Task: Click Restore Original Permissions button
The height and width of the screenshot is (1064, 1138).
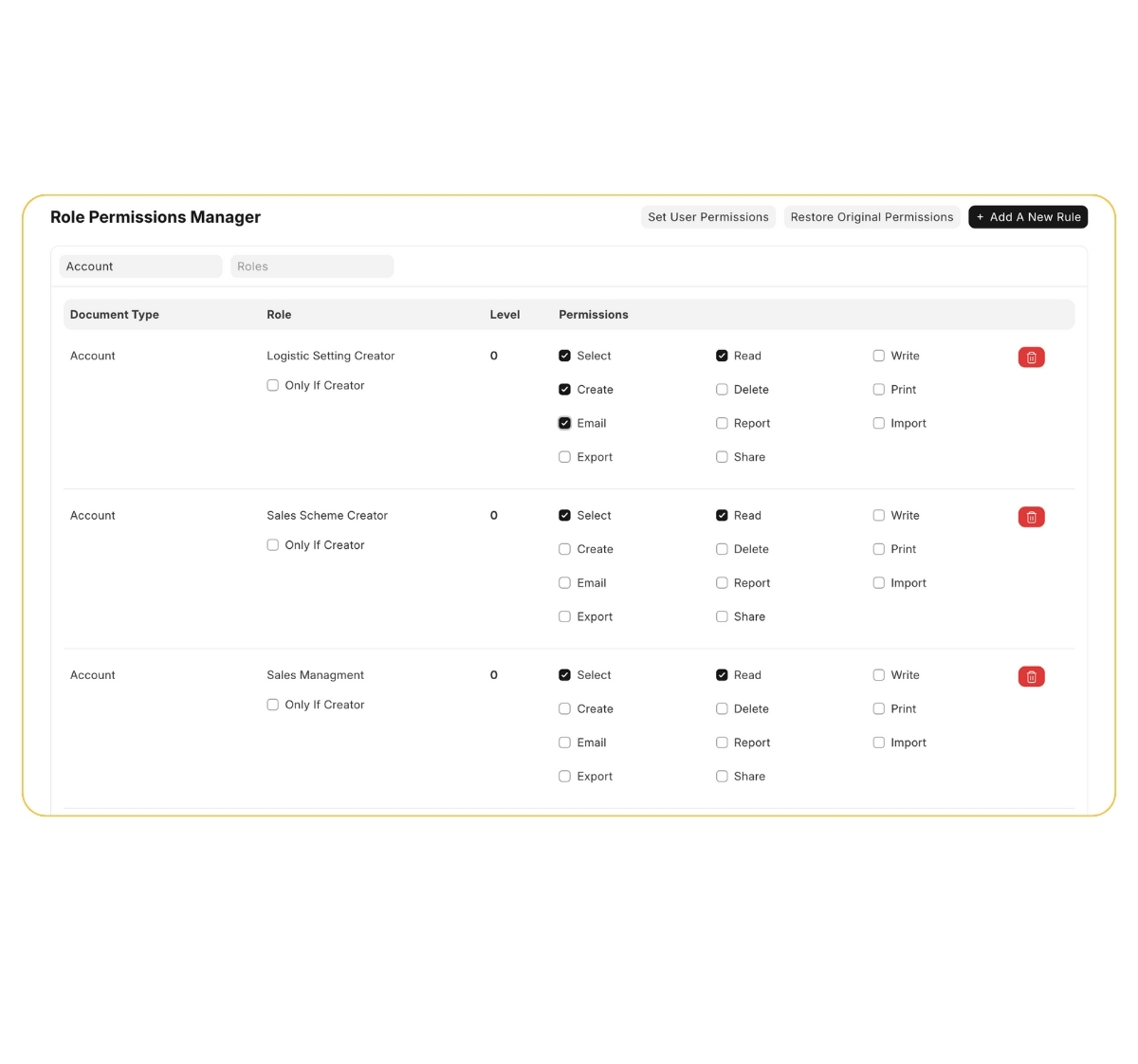Action: point(872,217)
